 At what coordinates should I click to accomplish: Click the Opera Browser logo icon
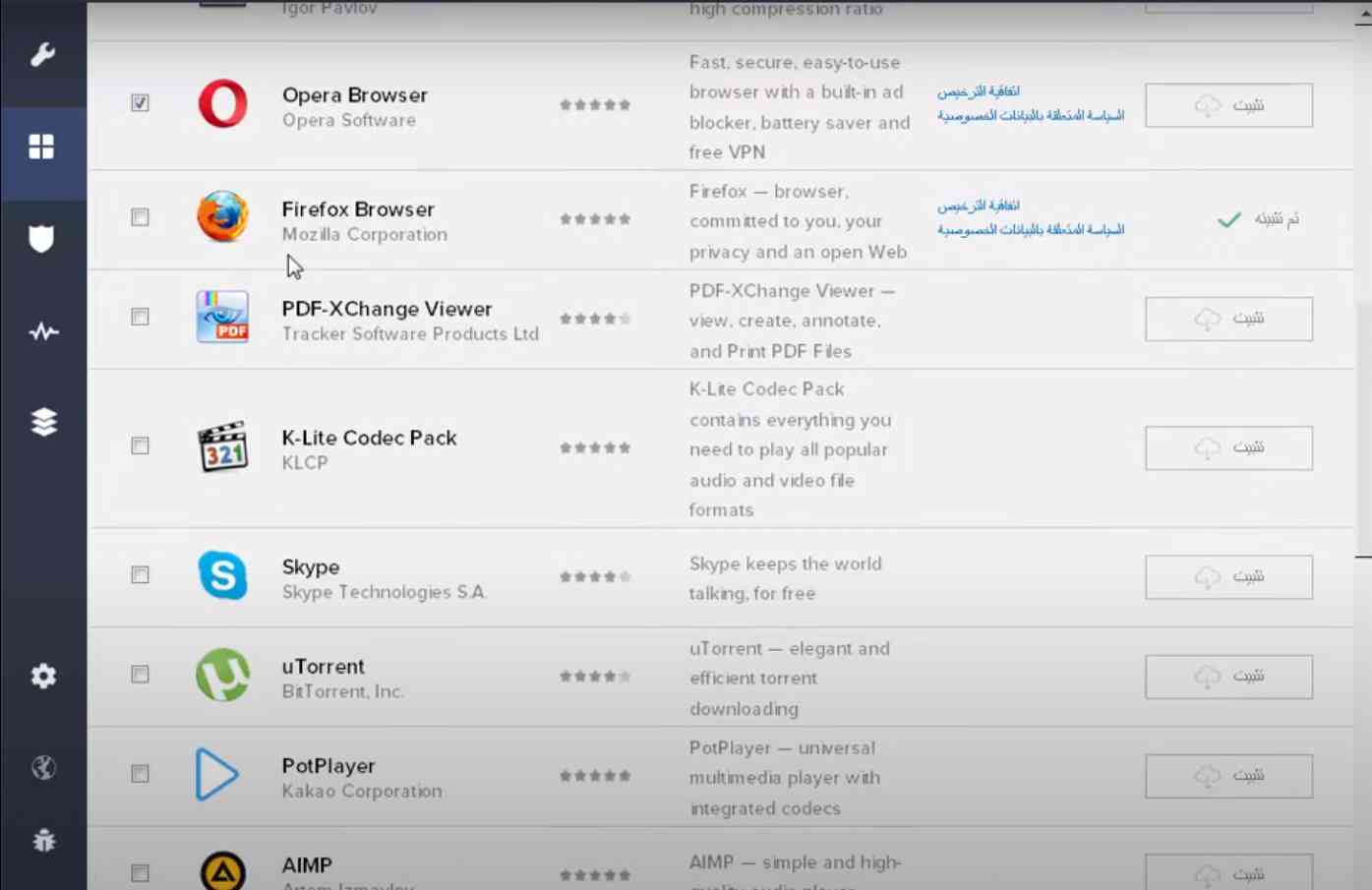point(222,103)
